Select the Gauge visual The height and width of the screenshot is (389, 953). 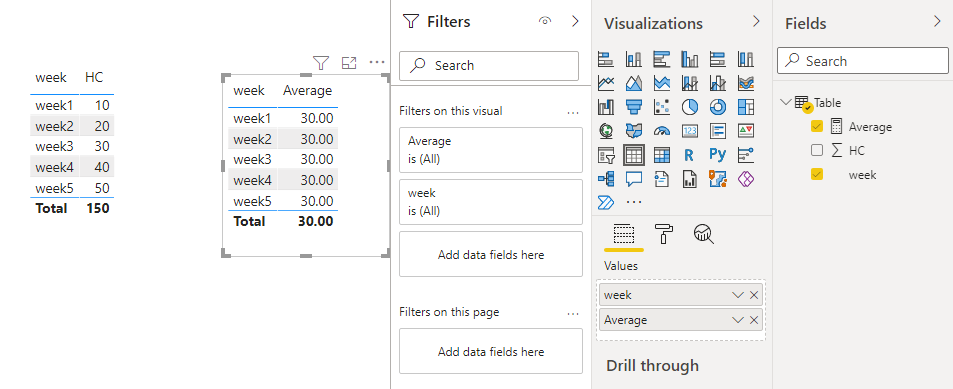[x=661, y=131]
